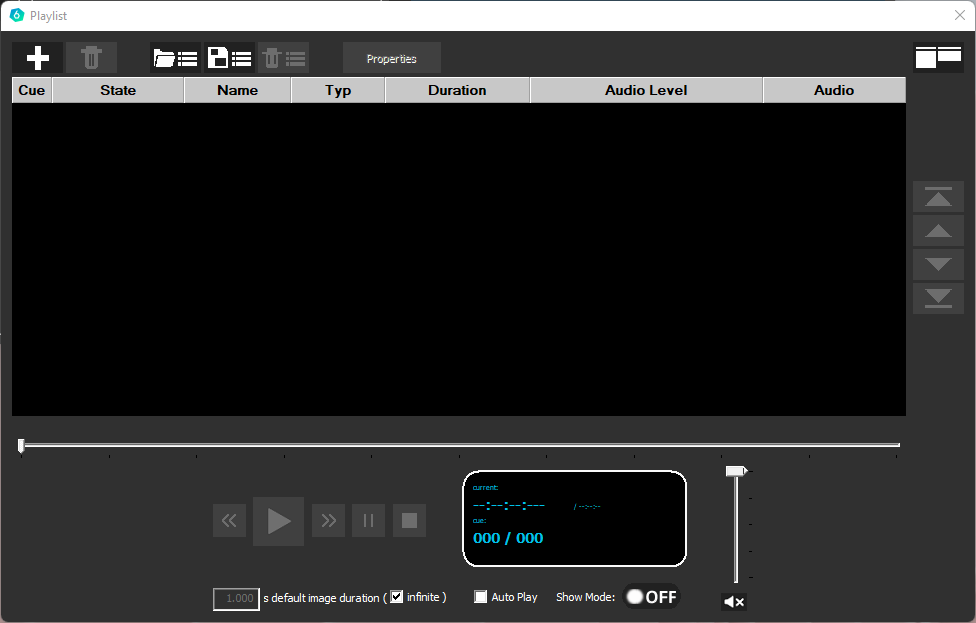Move selected item up one position
The image size is (976, 623).
tap(938, 231)
